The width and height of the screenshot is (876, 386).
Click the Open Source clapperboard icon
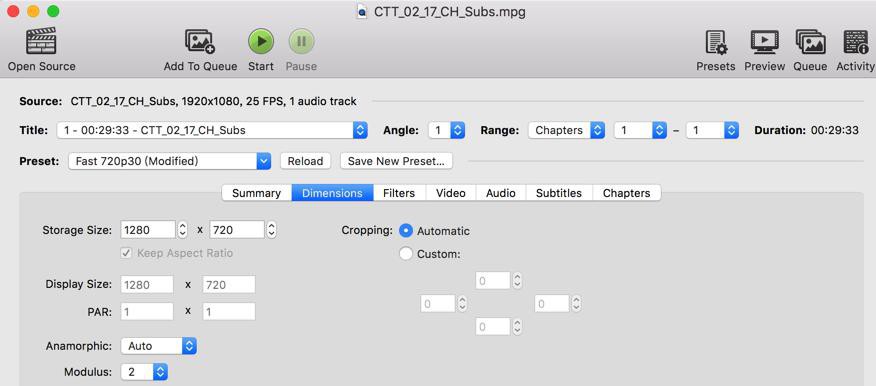click(41, 41)
